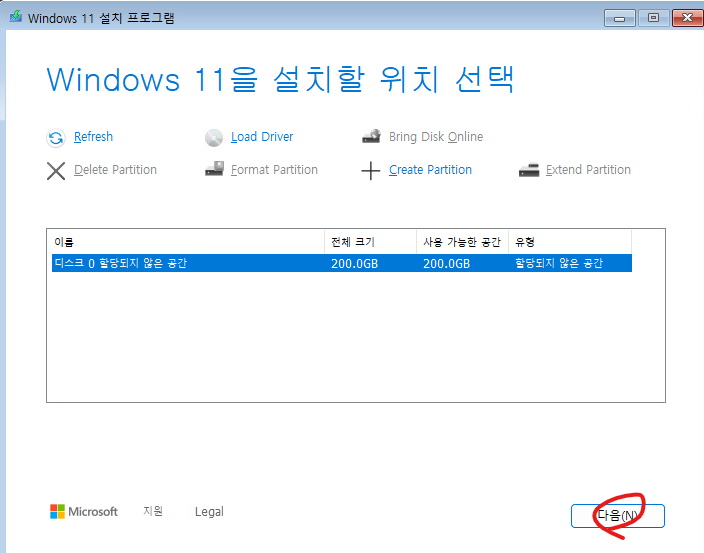The height and width of the screenshot is (553, 704).
Task: Click the Format Partition text
Action: coord(274,170)
